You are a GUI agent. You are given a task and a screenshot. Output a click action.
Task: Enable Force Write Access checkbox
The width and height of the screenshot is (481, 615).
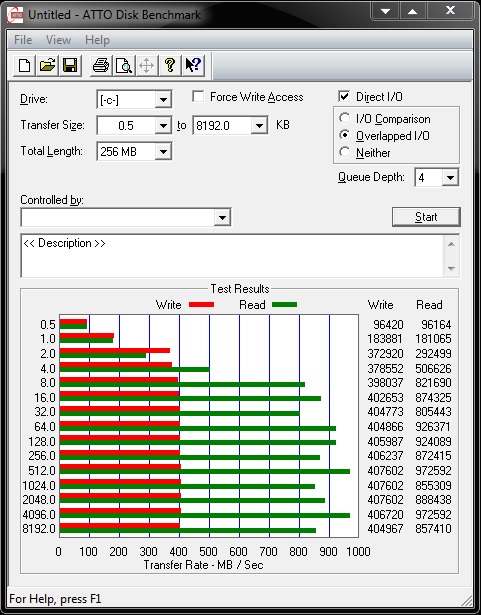click(x=198, y=96)
